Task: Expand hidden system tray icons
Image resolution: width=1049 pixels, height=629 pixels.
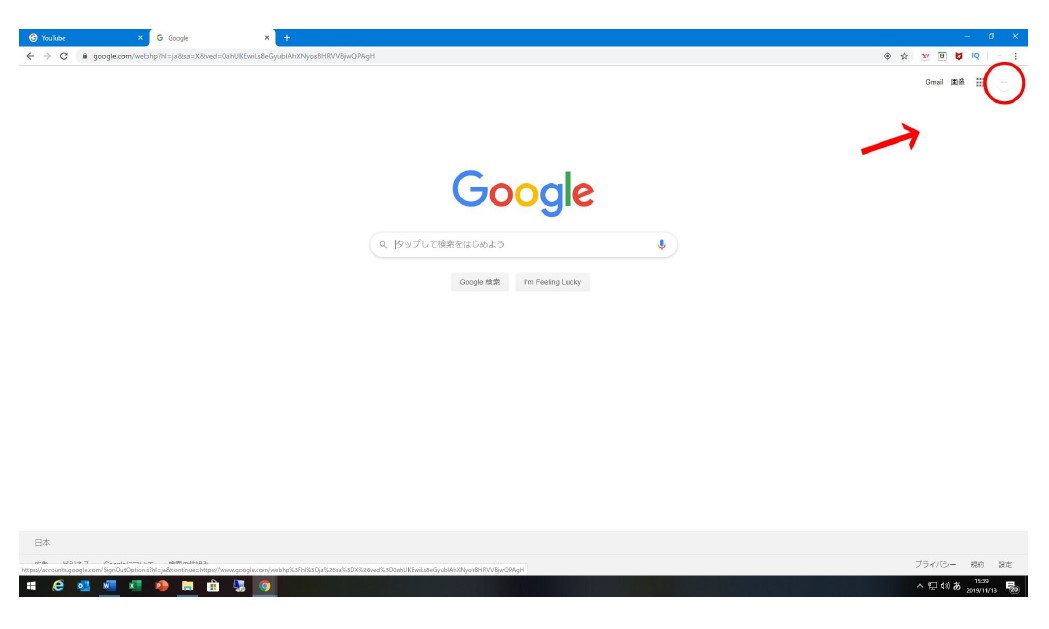Action: 920,586
